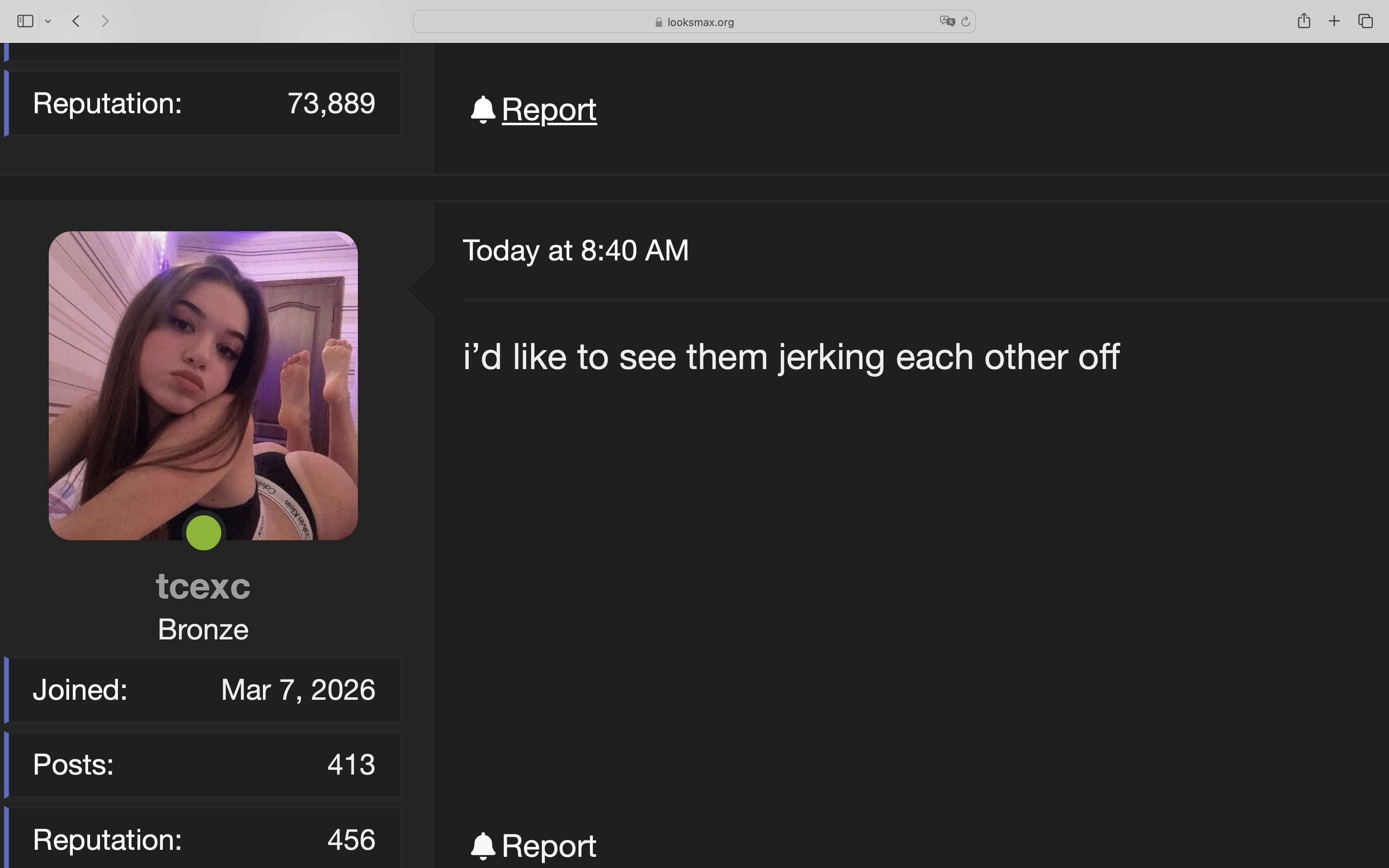Click the bell icon beside lower Report
The image size is (1389, 868).
tap(483, 846)
